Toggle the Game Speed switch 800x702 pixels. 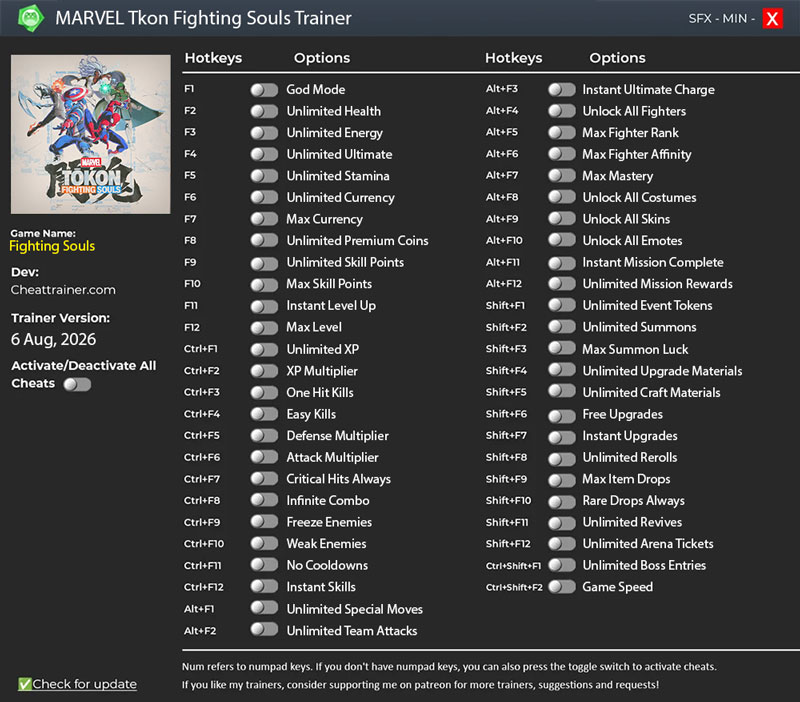(x=562, y=587)
